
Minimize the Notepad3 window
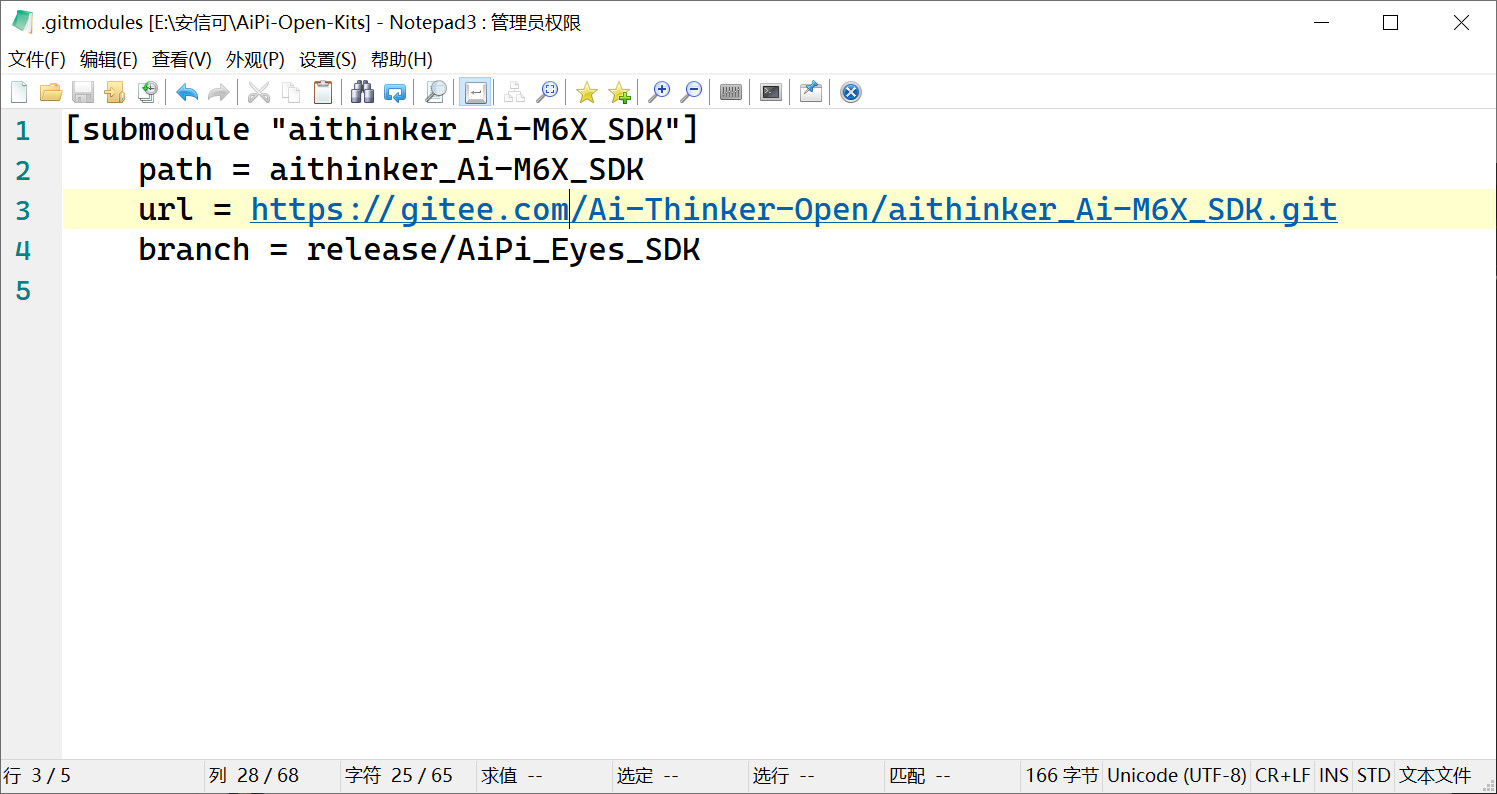1319,23
